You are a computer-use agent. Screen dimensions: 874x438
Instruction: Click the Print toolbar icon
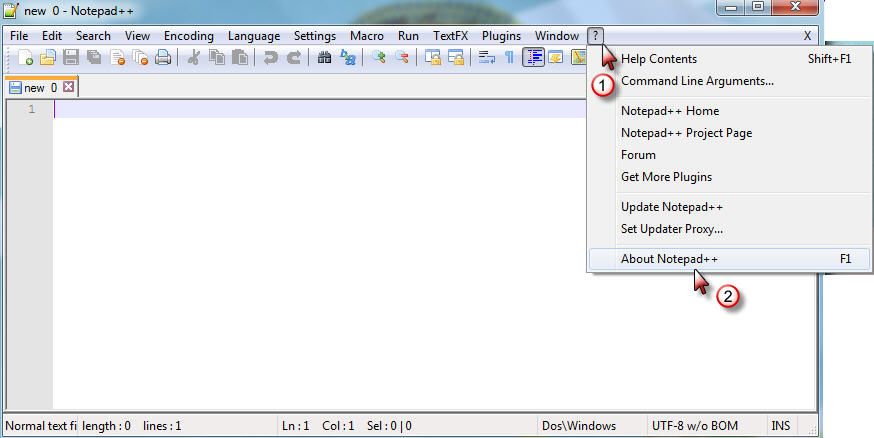click(x=163, y=57)
